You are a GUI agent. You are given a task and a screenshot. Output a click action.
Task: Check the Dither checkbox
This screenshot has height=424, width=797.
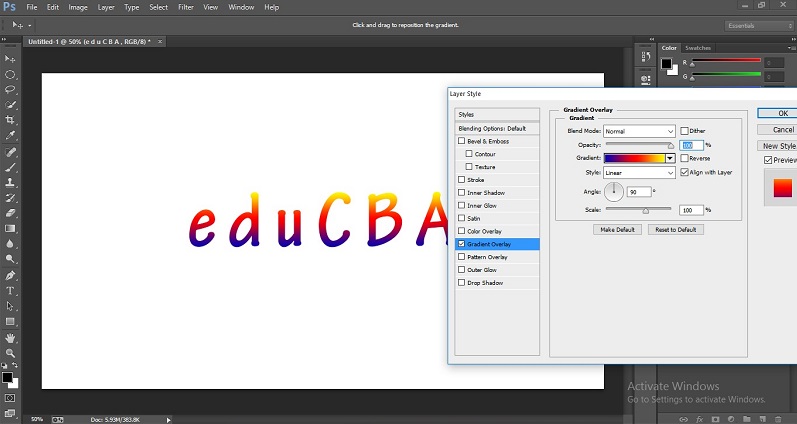(684, 131)
